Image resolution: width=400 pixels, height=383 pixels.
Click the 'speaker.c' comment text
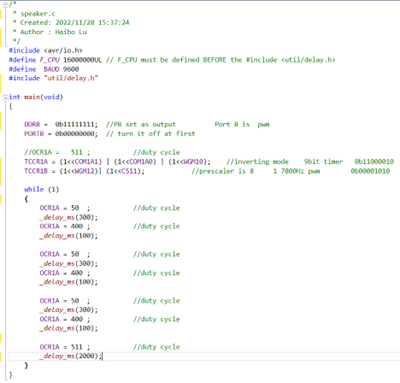[38, 14]
